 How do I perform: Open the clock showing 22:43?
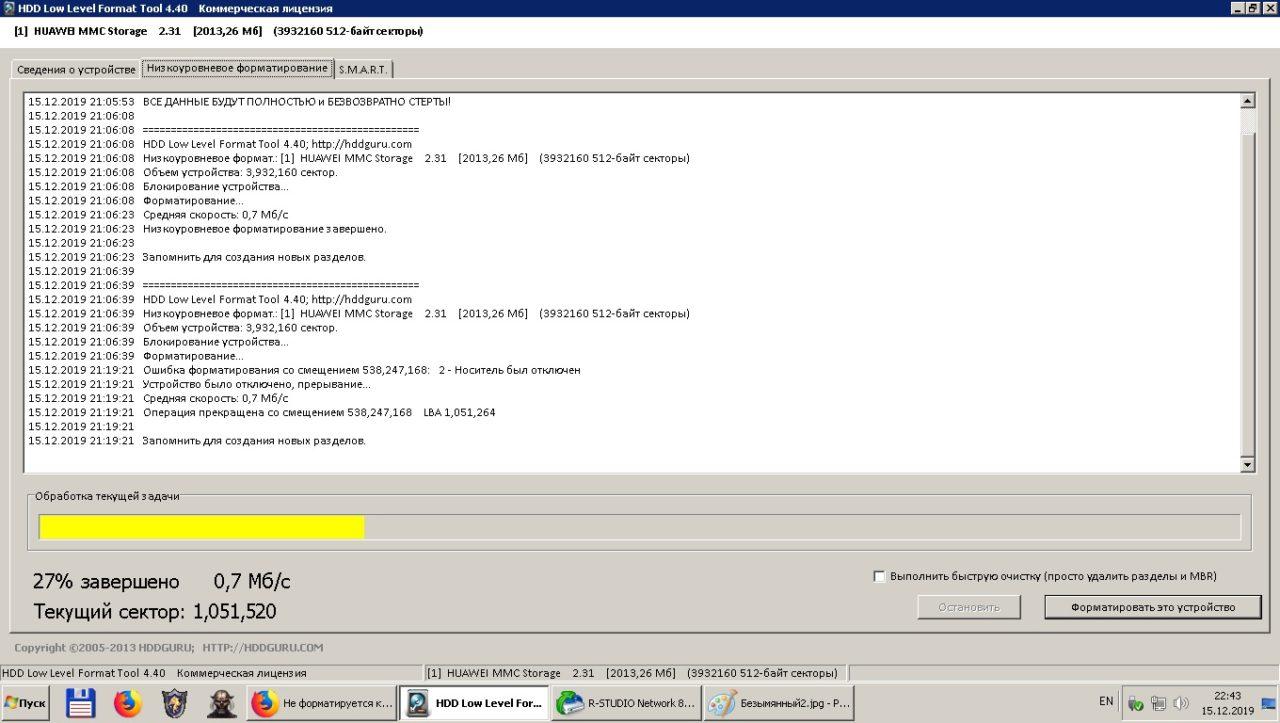1227,703
